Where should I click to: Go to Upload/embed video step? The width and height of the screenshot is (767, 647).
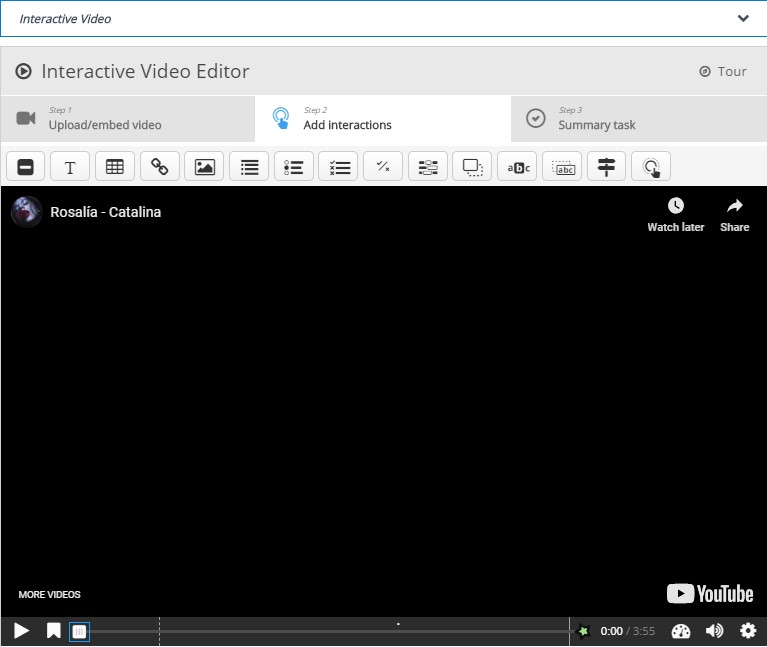click(128, 118)
